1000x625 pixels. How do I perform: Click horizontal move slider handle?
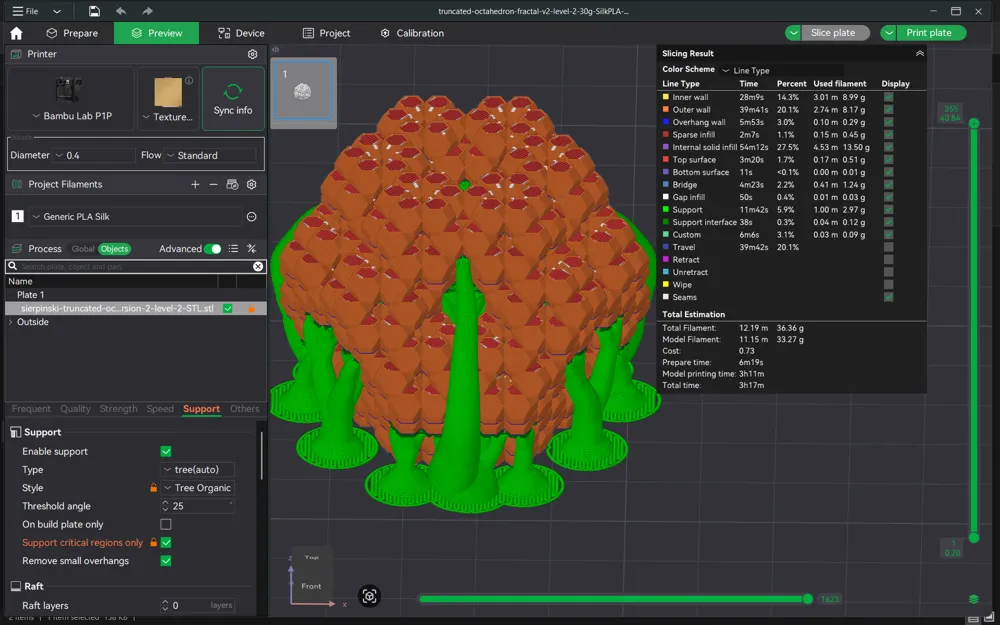point(807,599)
